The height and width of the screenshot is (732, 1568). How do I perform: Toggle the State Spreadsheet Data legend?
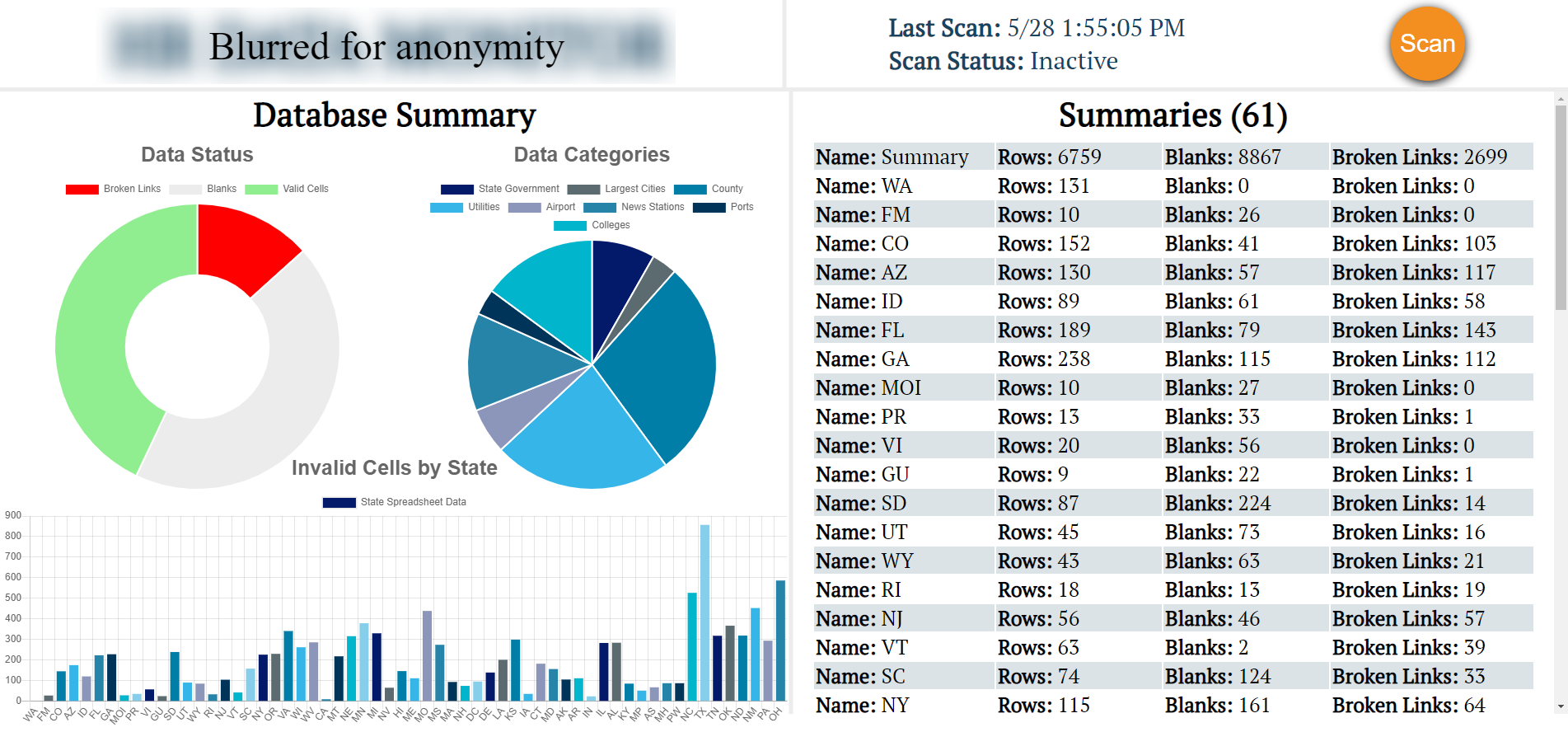[x=394, y=502]
